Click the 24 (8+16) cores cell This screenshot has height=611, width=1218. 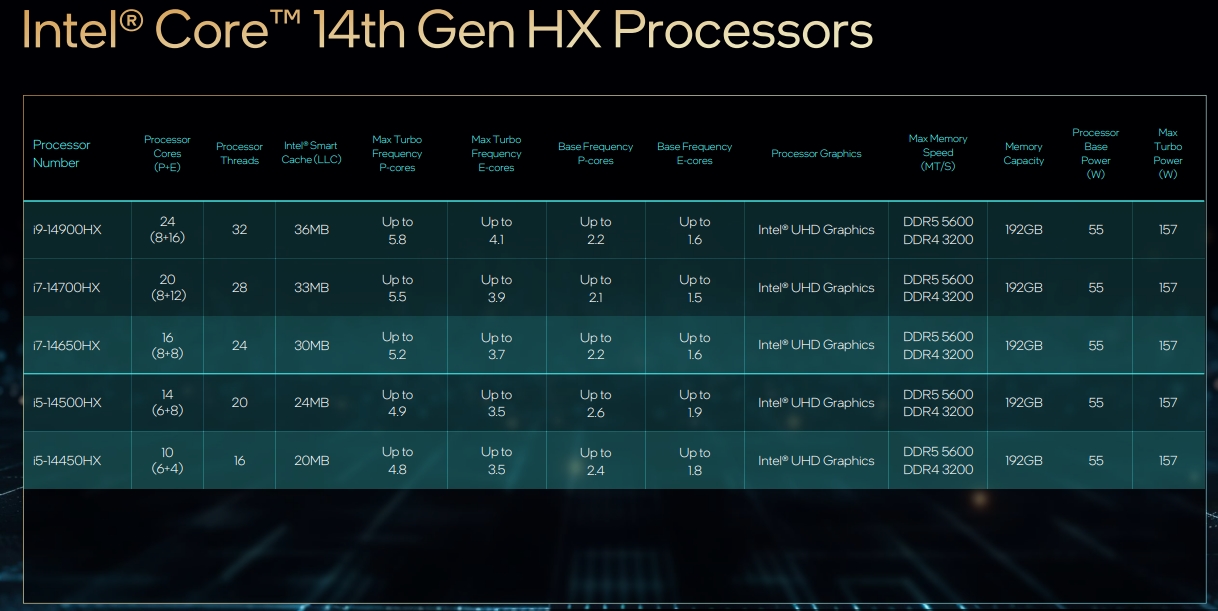point(167,230)
